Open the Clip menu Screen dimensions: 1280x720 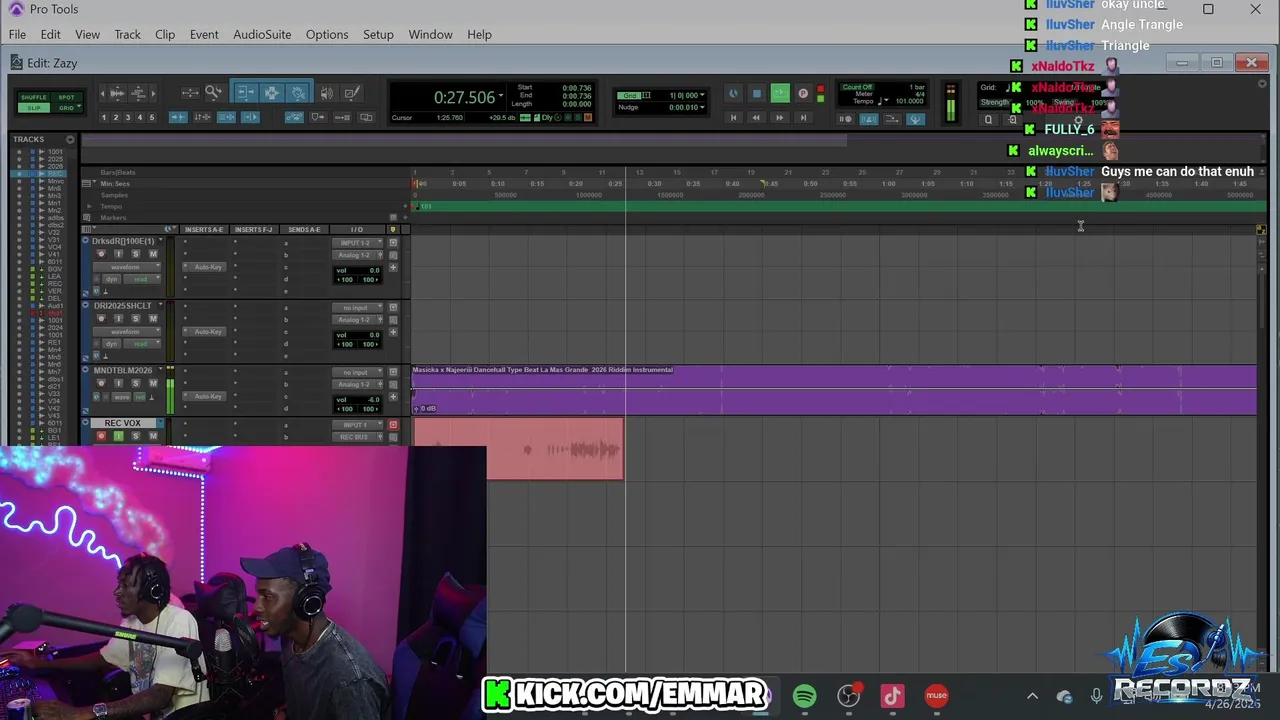[165, 34]
